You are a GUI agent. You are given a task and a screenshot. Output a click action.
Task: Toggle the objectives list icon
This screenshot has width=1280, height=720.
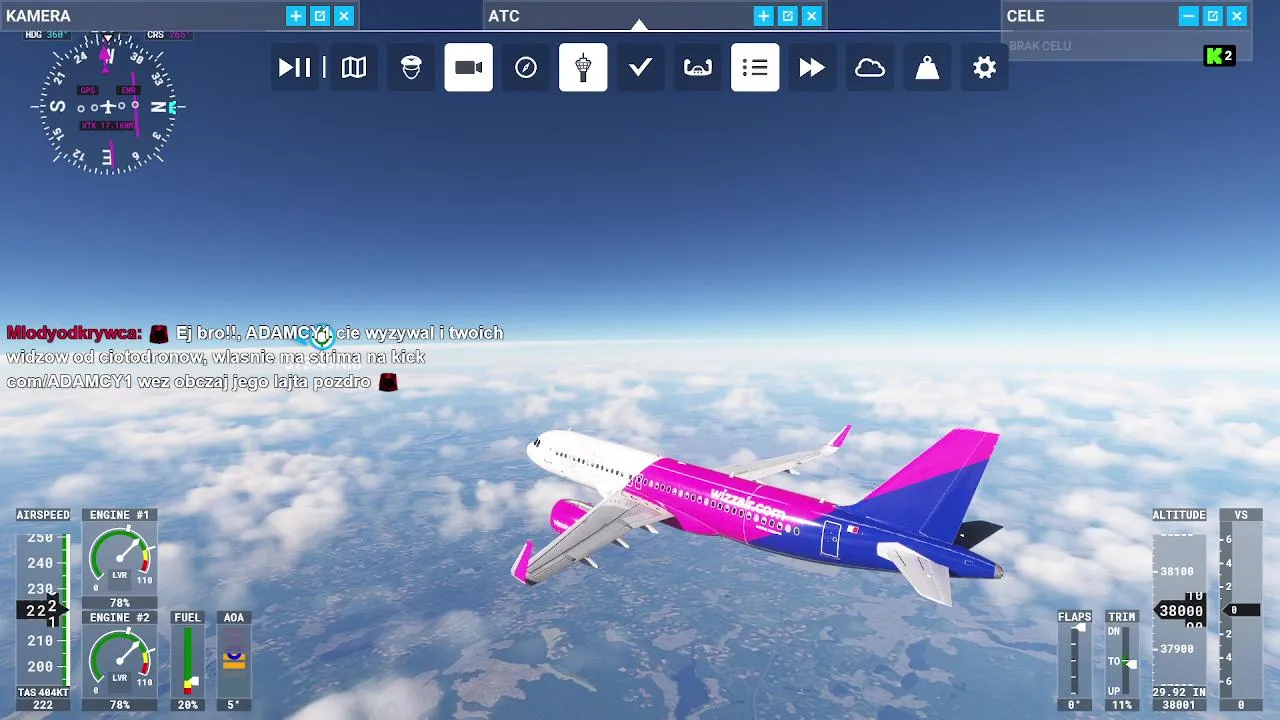coord(755,67)
